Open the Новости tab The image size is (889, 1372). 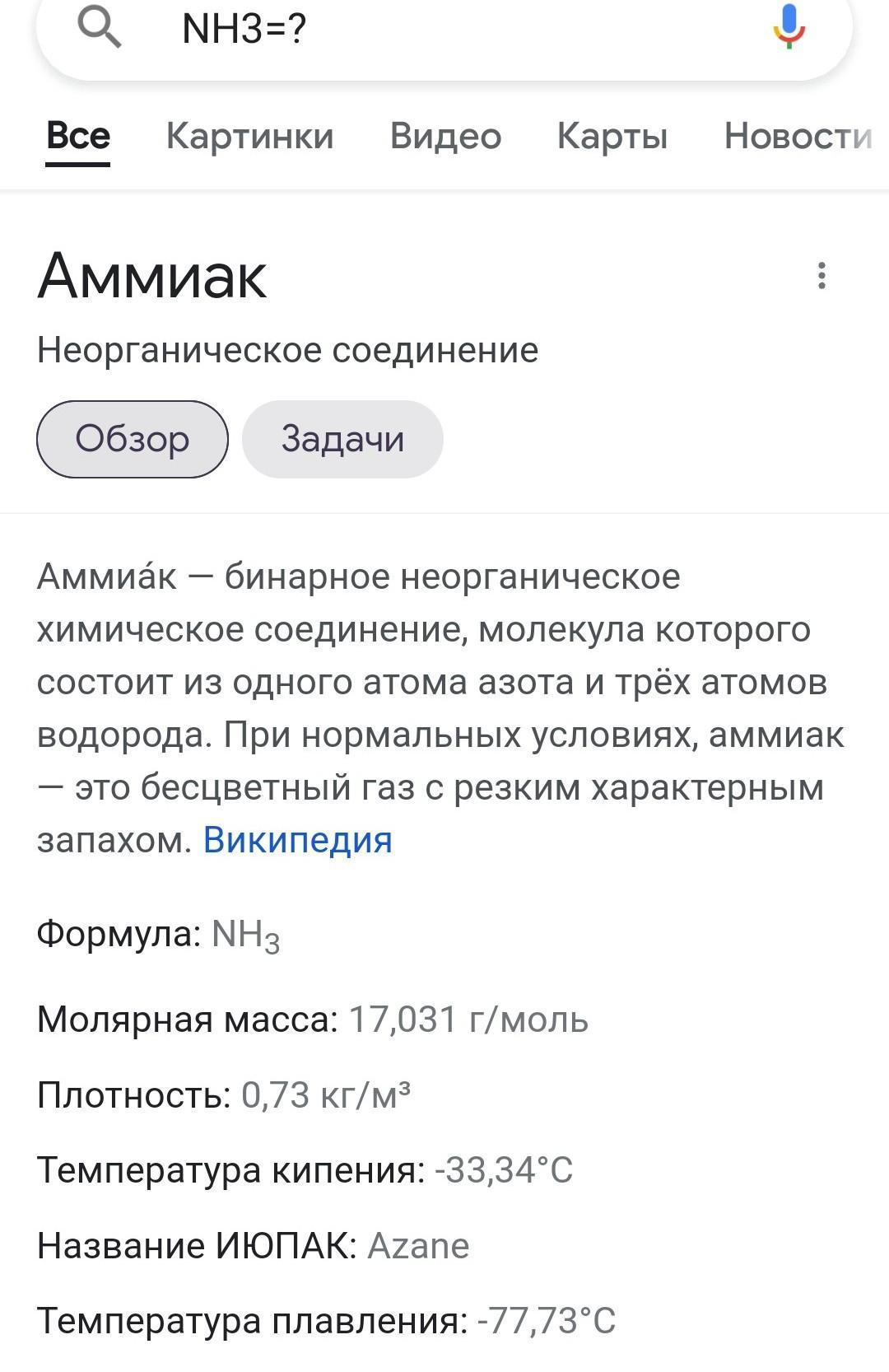click(x=798, y=136)
